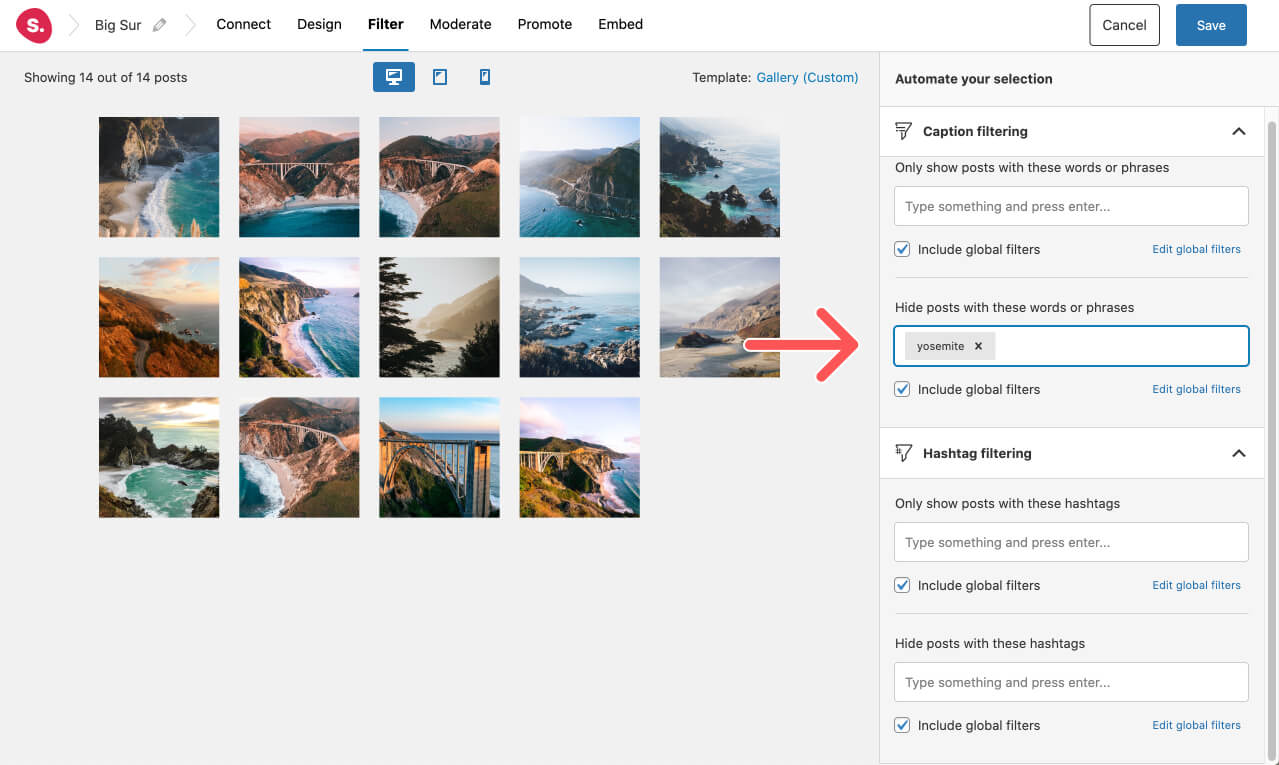Click the Hashtag filtering funnel icon
This screenshot has width=1279, height=765.
click(903, 453)
